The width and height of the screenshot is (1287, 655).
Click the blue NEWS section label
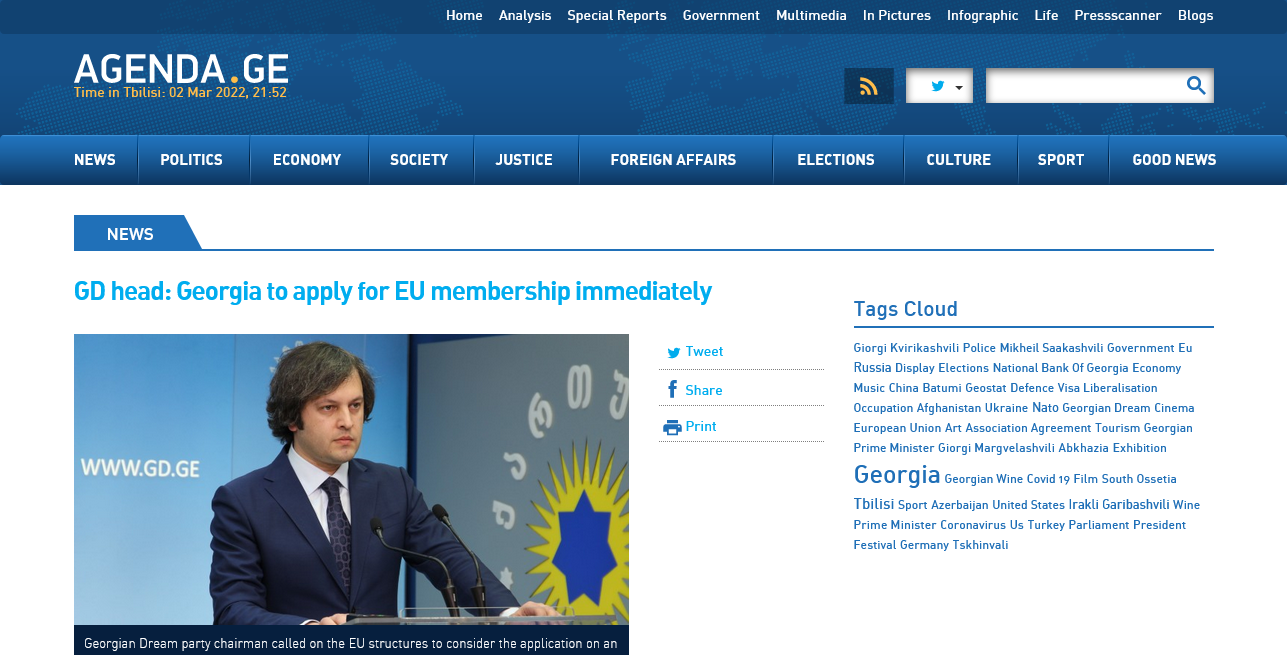[130, 234]
